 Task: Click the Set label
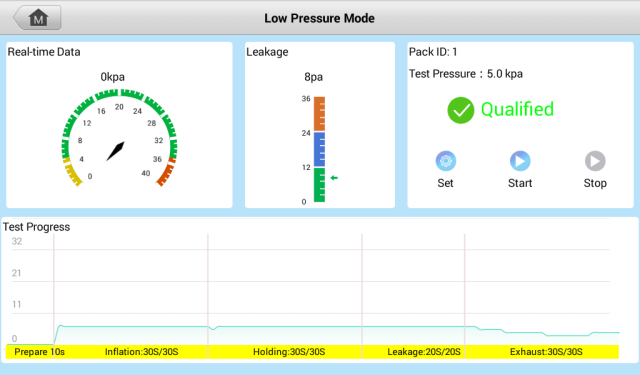click(445, 183)
